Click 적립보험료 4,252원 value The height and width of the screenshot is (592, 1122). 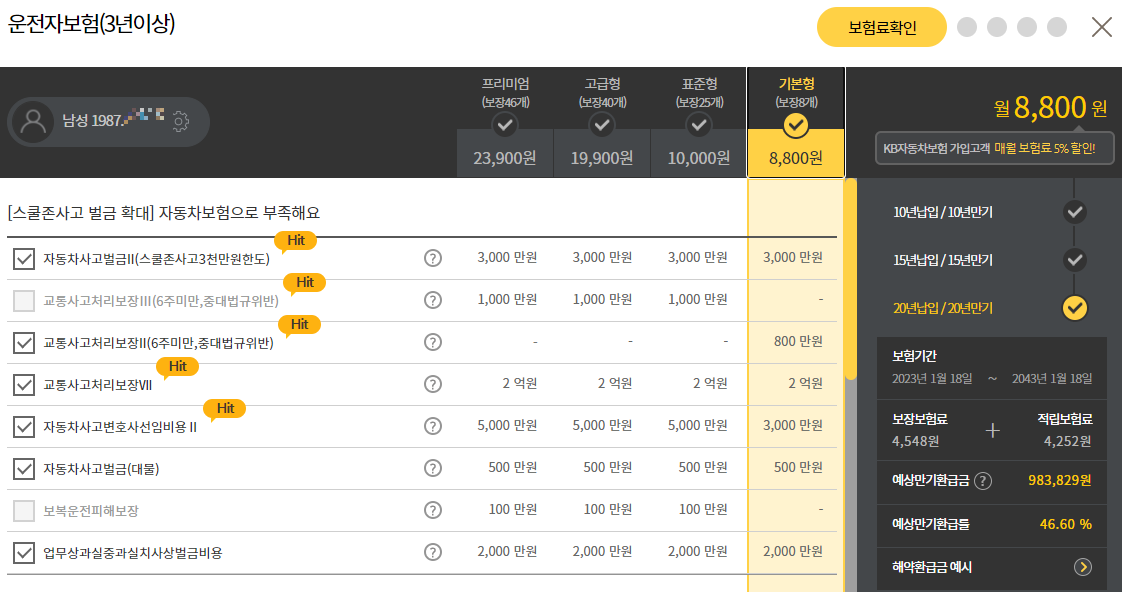(1067, 442)
